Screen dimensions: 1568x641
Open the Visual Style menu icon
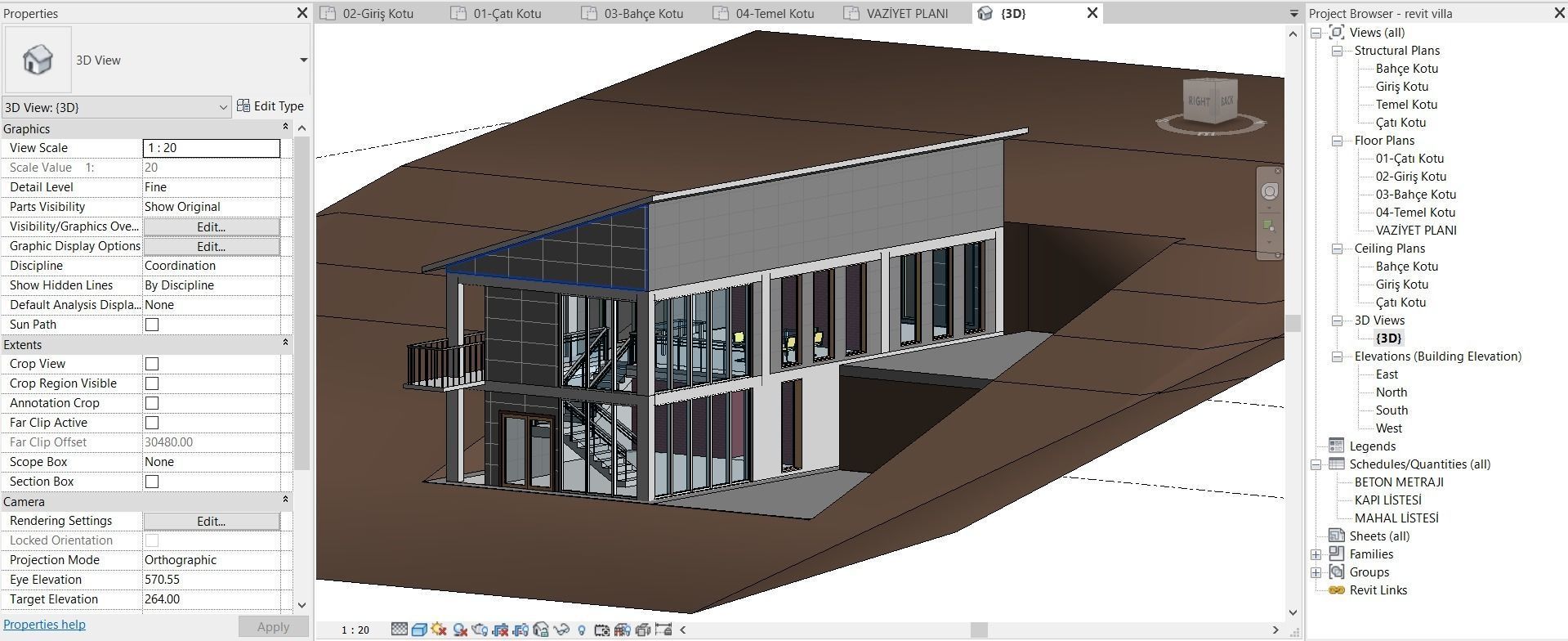tap(419, 630)
